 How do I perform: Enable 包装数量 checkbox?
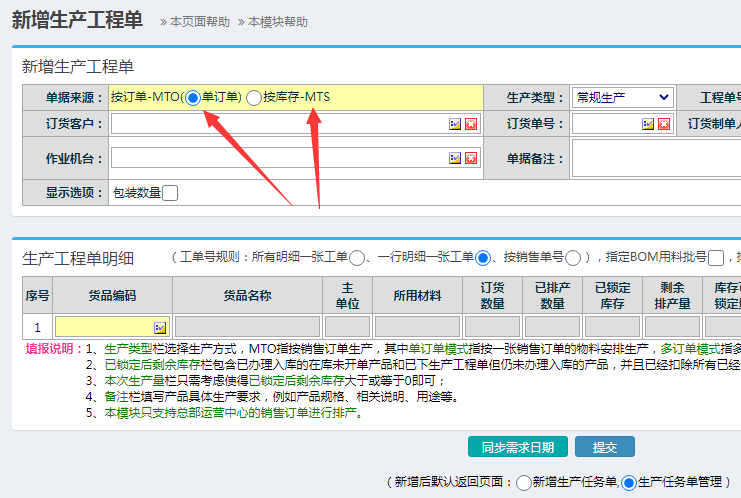(170, 193)
